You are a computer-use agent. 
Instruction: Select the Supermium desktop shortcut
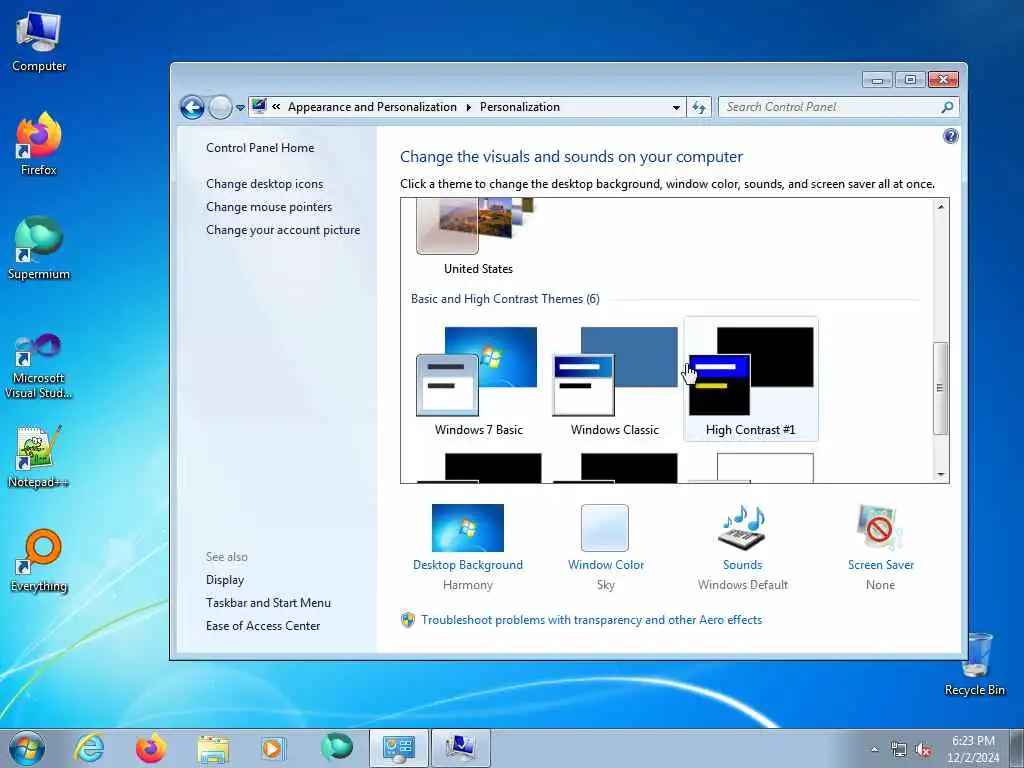pos(39,248)
